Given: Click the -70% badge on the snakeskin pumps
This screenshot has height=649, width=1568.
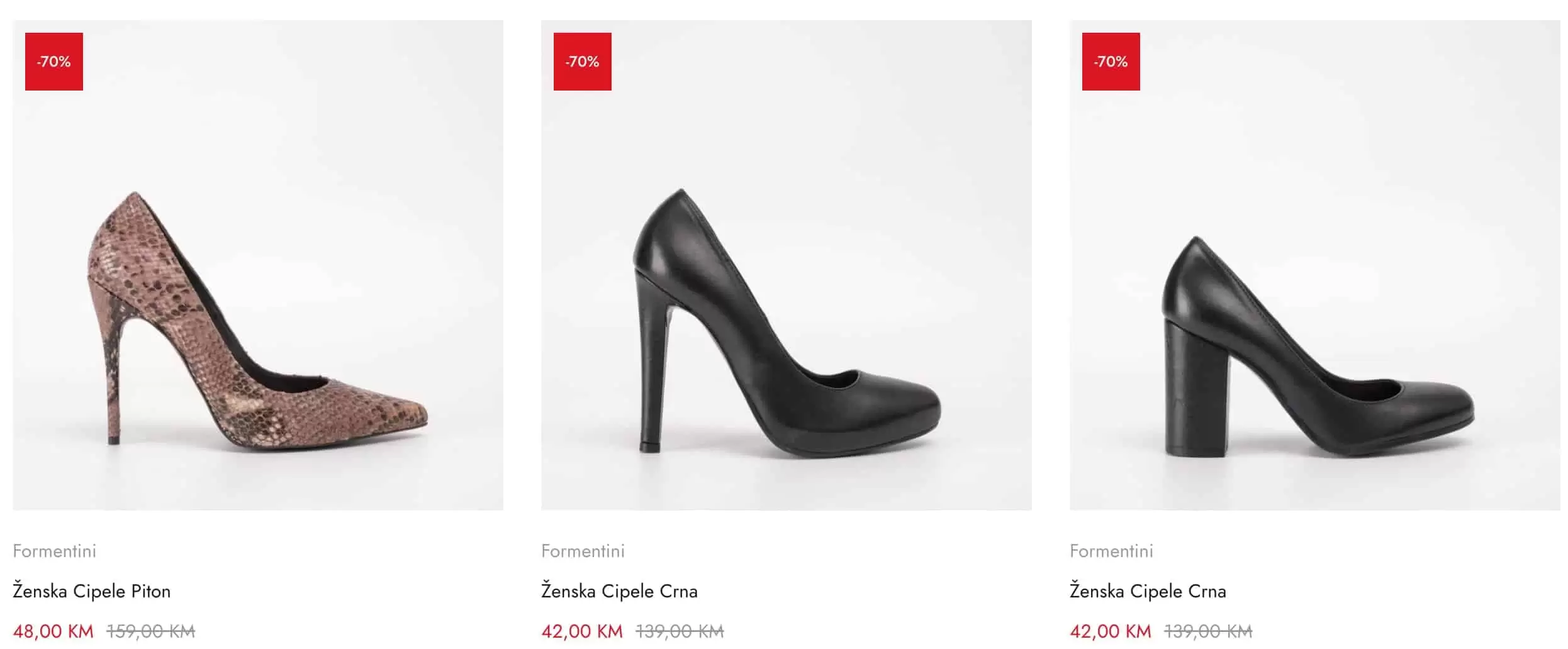Looking at the screenshot, I should click(x=54, y=62).
